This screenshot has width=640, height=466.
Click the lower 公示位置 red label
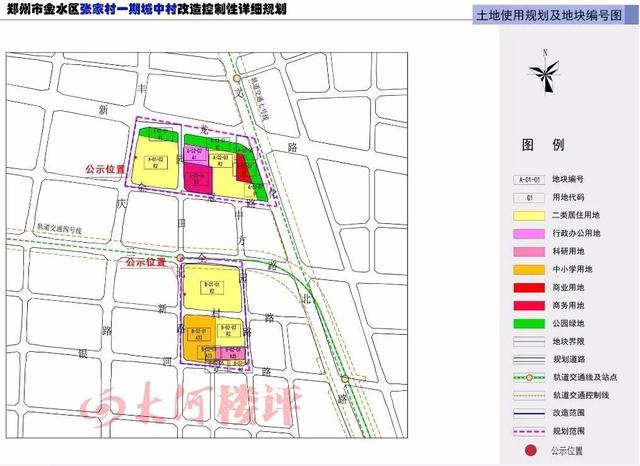coord(145,262)
